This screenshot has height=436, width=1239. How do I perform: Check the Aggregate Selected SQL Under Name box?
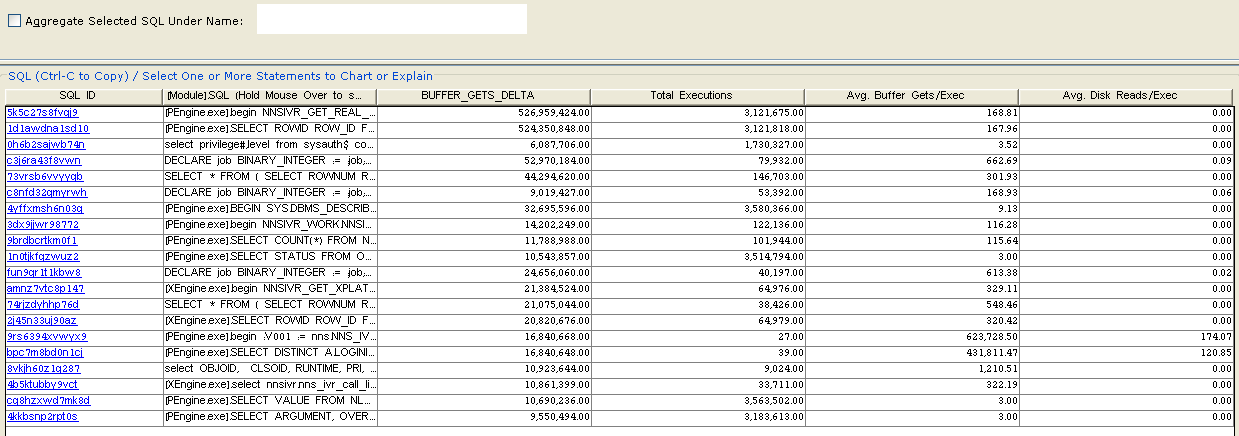coord(15,21)
